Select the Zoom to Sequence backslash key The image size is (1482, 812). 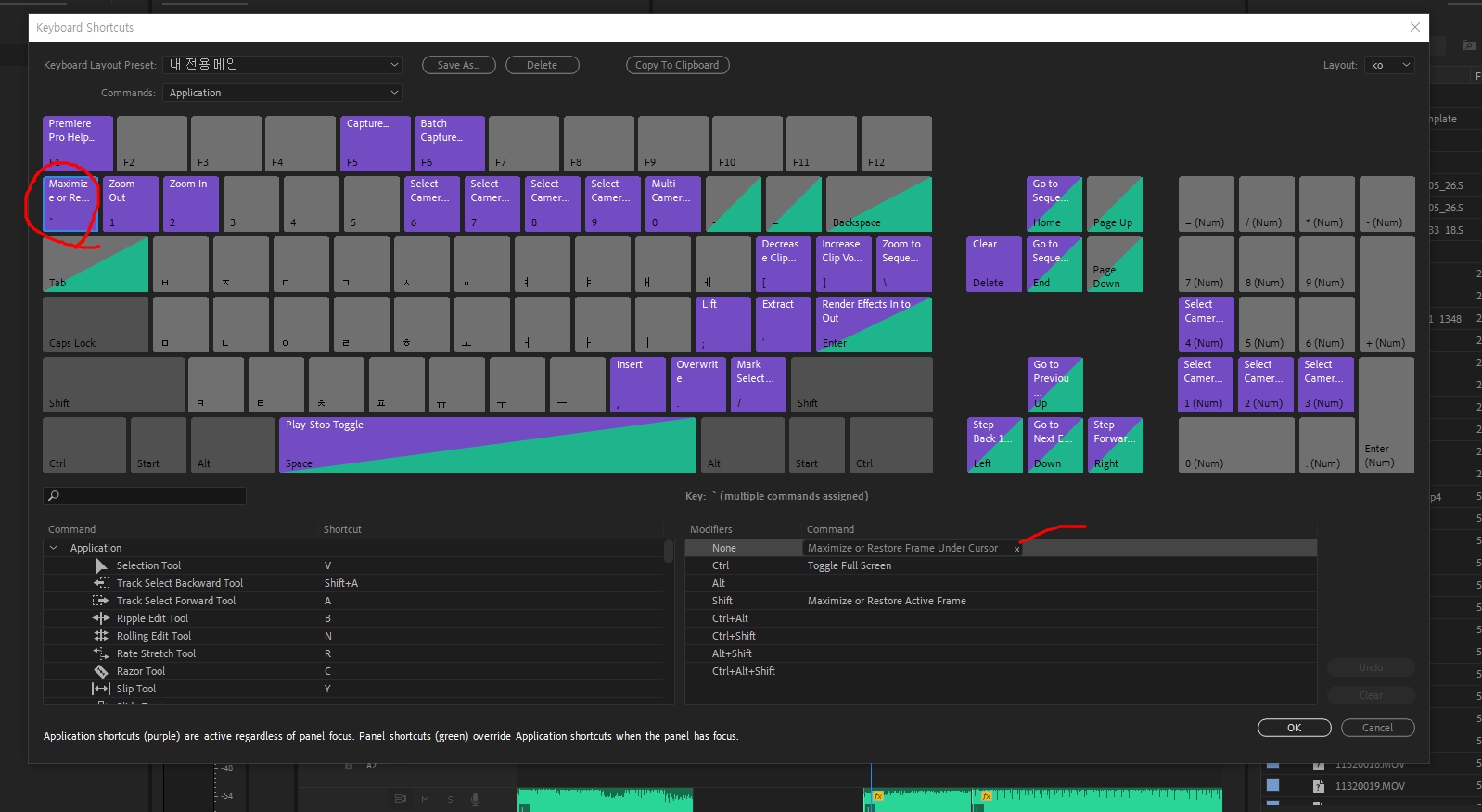pyautogui.click(x=904, y=264)
